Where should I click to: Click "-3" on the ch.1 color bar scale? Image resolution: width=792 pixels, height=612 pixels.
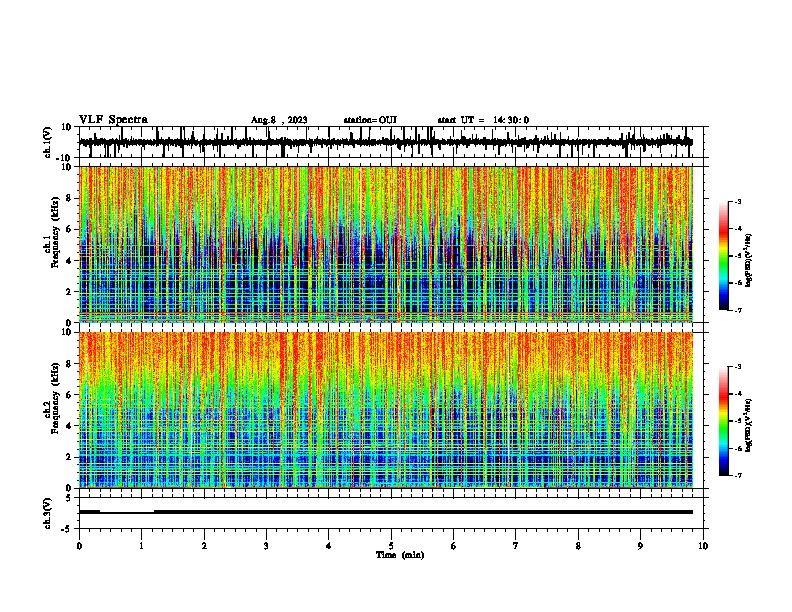(x=737, y=201)
